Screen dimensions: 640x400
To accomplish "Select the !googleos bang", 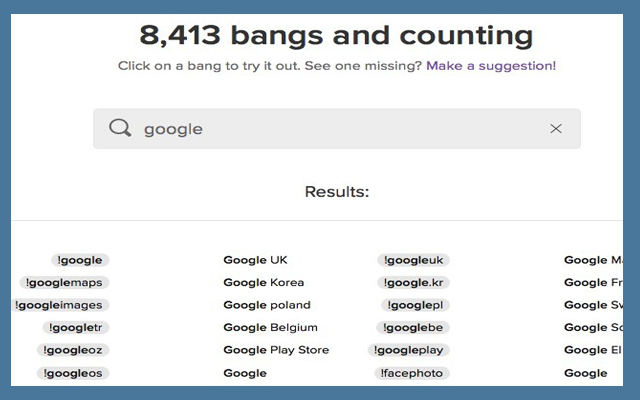I will coord(72,373).
